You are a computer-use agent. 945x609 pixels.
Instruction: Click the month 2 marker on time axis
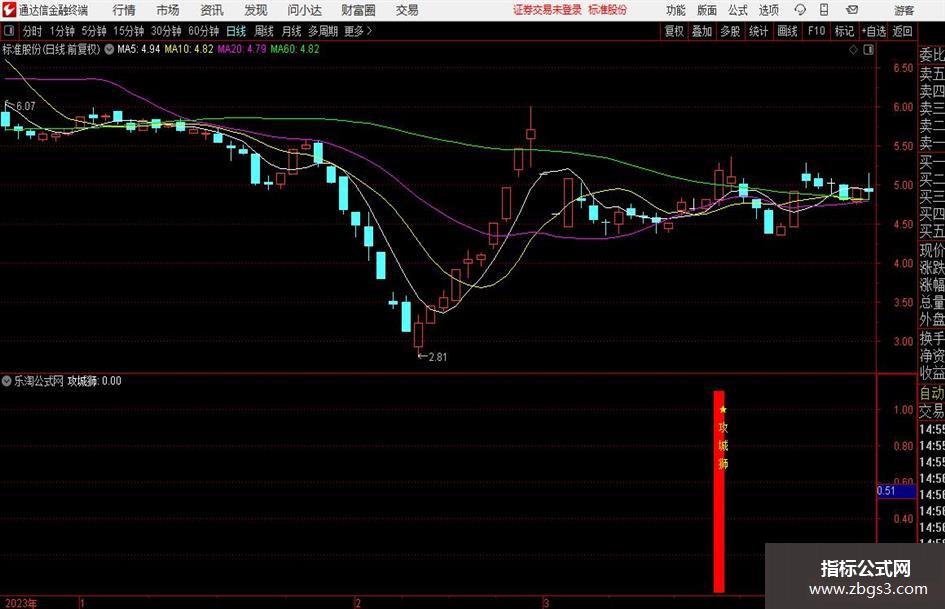click(358, 603)
